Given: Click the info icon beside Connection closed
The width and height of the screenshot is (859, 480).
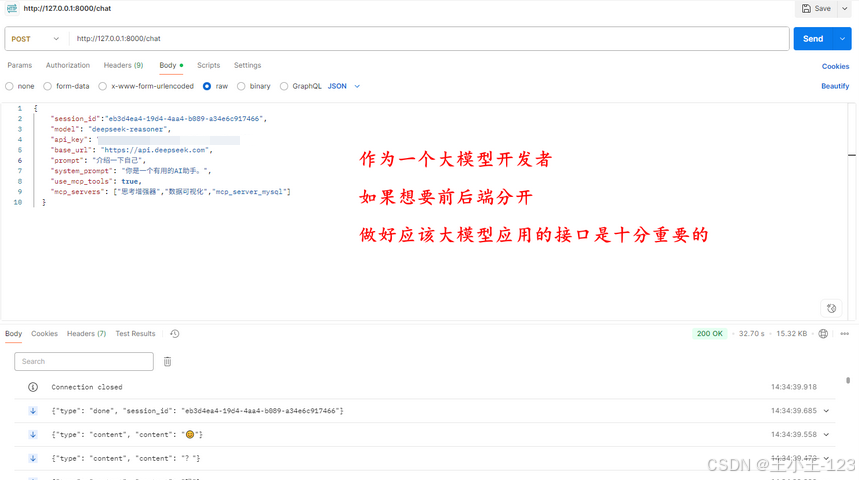Looking at the screenshot, I should [x=33, y=387].
